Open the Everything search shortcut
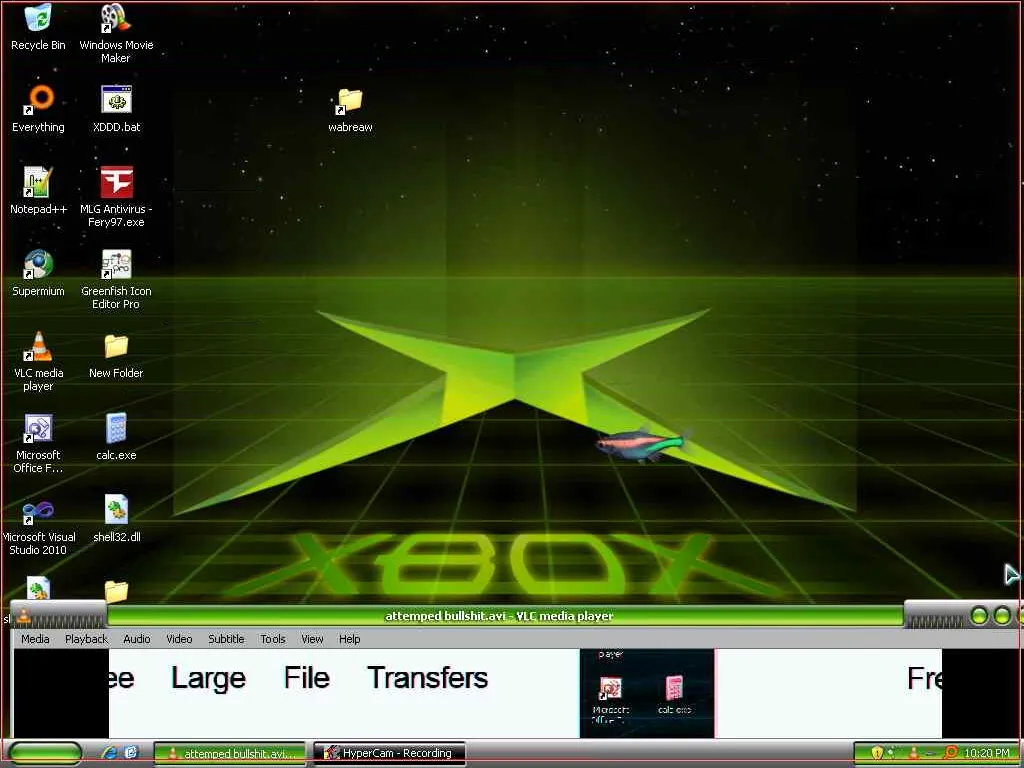The height and width of the screenshot is (768, 1024). point(39,108)
